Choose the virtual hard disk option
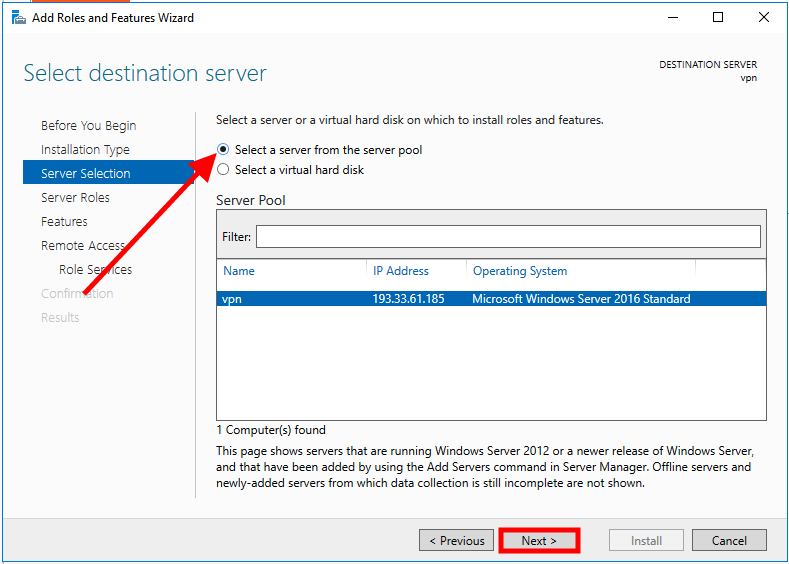Image resolution: width=789 pixels, height=564 pixels. pos(223,170)
